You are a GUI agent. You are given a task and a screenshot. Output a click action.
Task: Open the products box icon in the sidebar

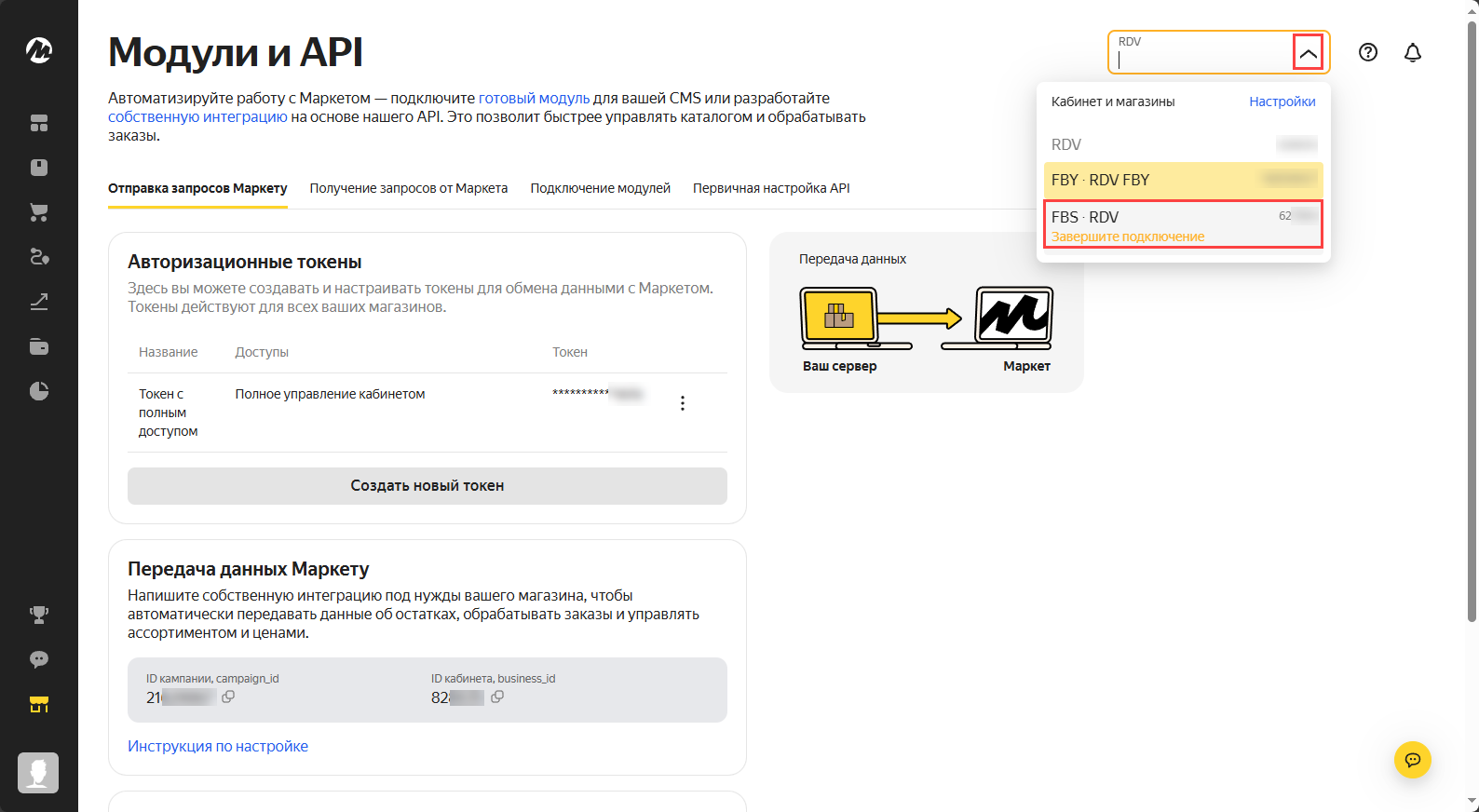click(x=39, y=168)
